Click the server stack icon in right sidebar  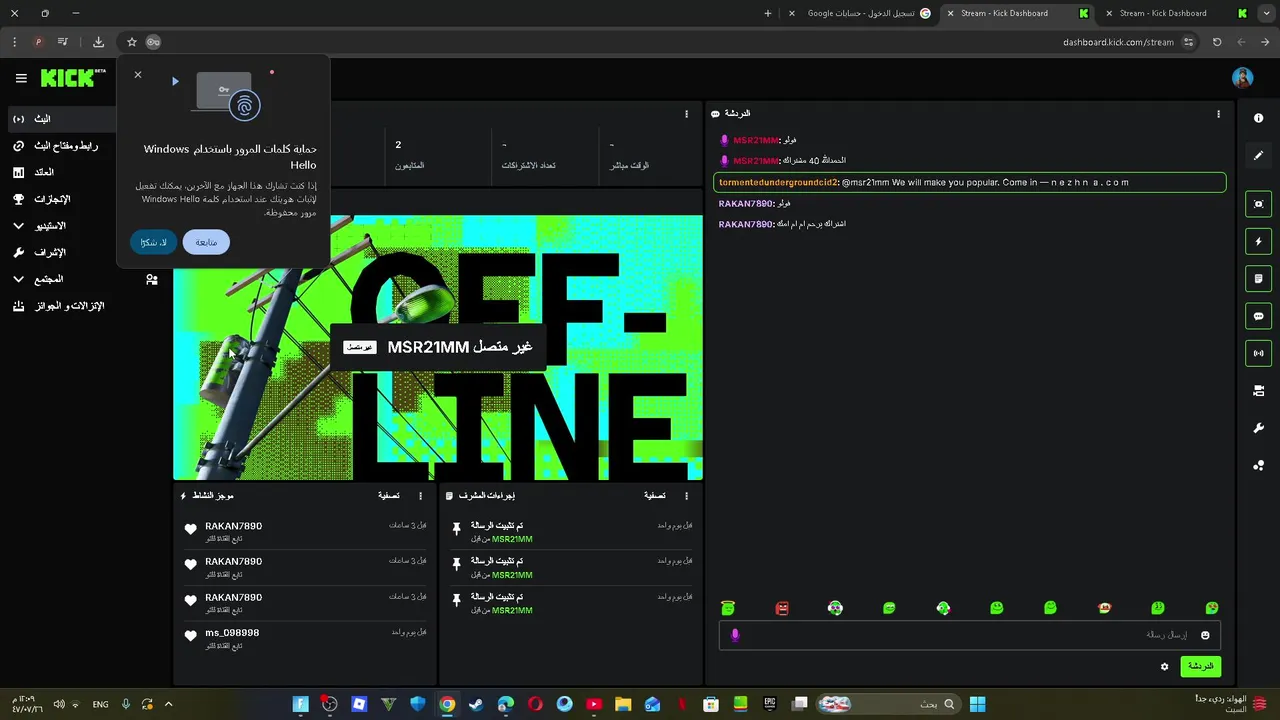click(1258, 391)
